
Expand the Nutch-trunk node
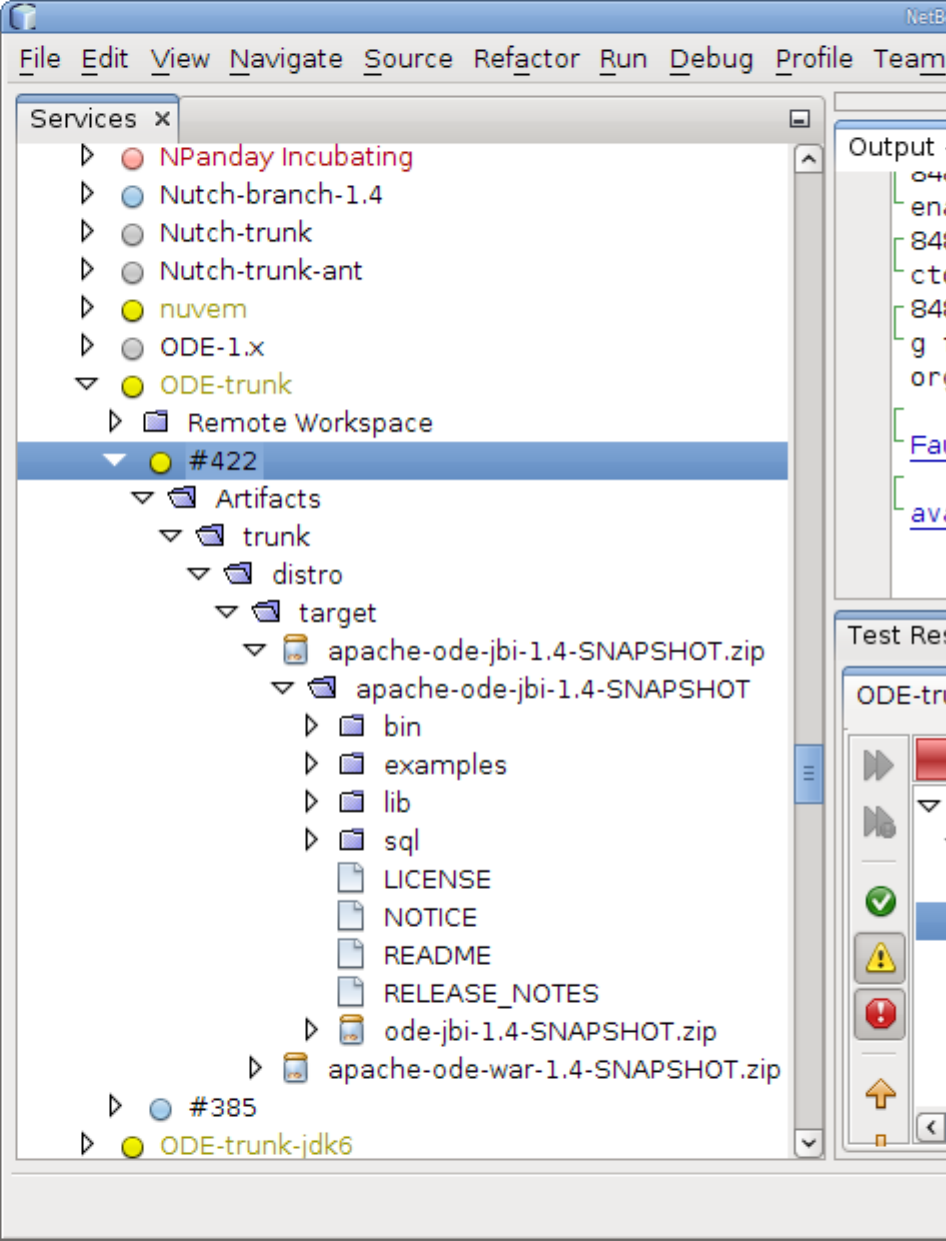(87, 232)
